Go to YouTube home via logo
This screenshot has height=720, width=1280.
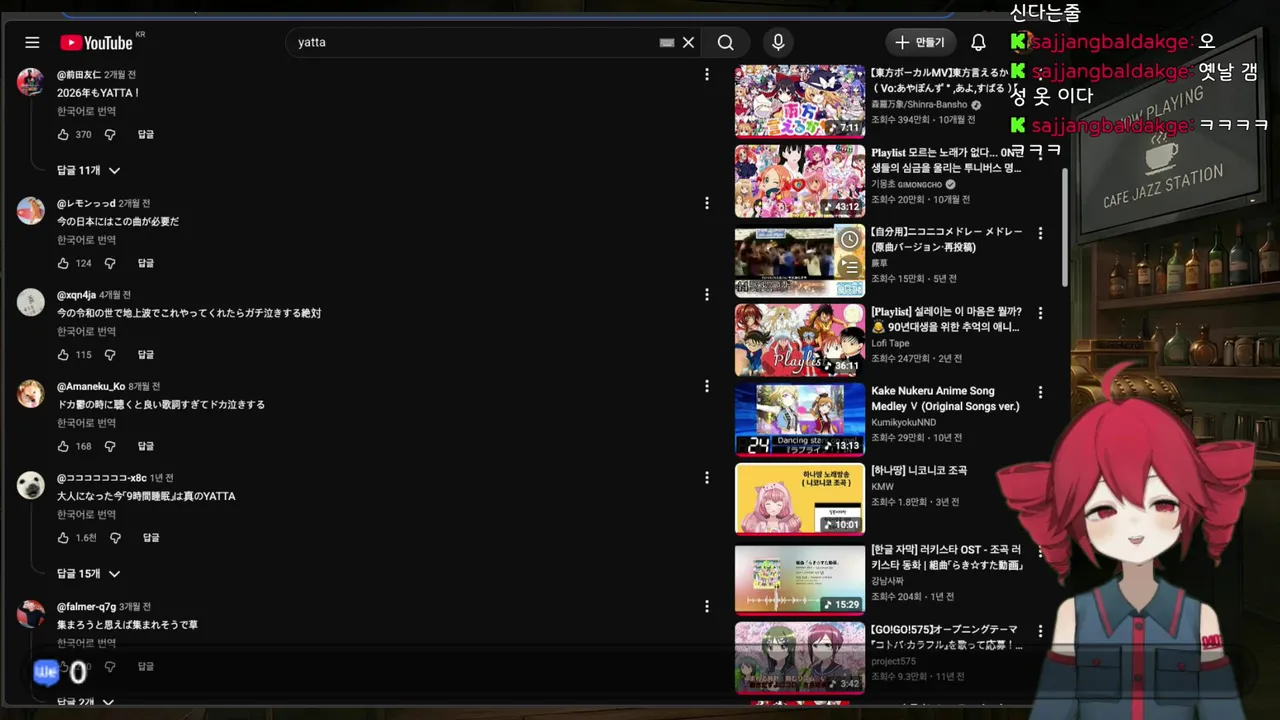[x=96, y=42]
